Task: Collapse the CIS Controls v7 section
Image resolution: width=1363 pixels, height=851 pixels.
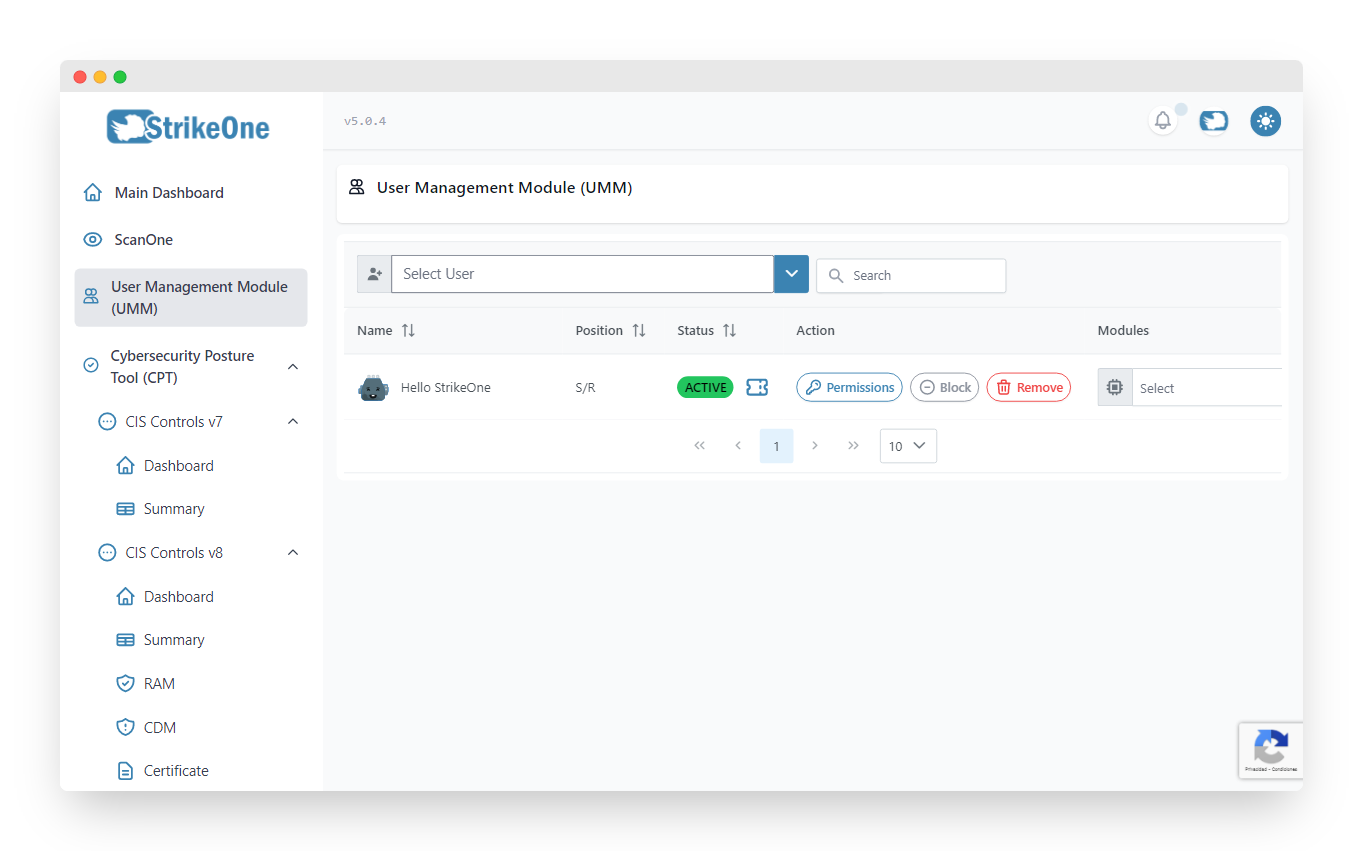Action: tap(292, 421)
